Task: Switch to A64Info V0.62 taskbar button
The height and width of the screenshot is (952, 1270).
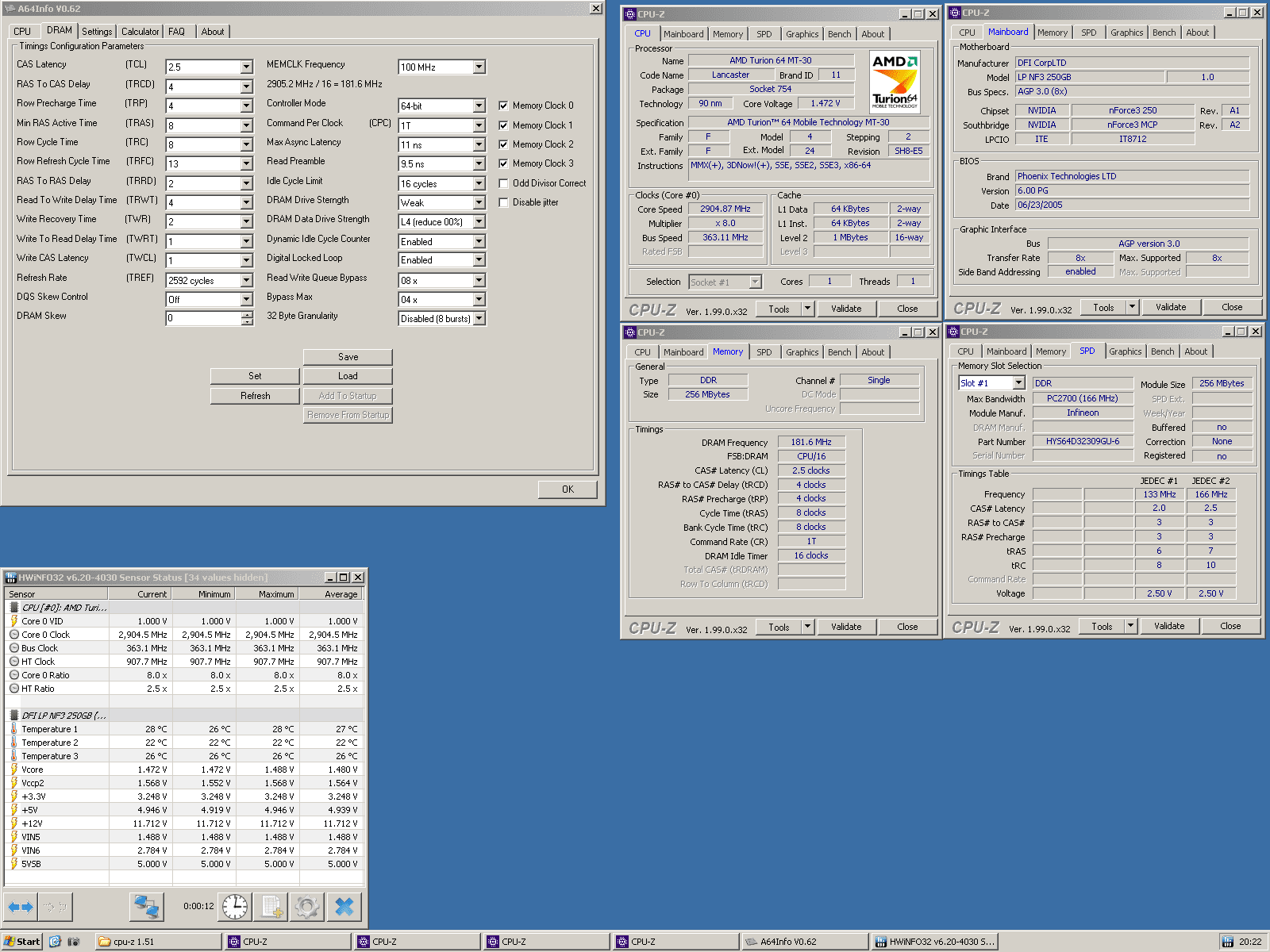Action: coord(805,942)
